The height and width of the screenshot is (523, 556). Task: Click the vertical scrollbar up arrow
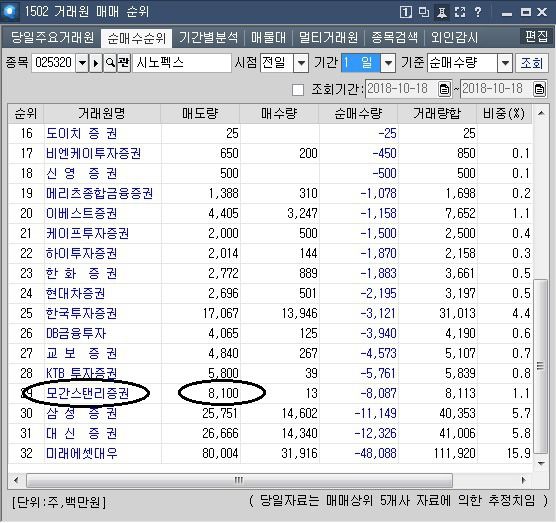541,113
